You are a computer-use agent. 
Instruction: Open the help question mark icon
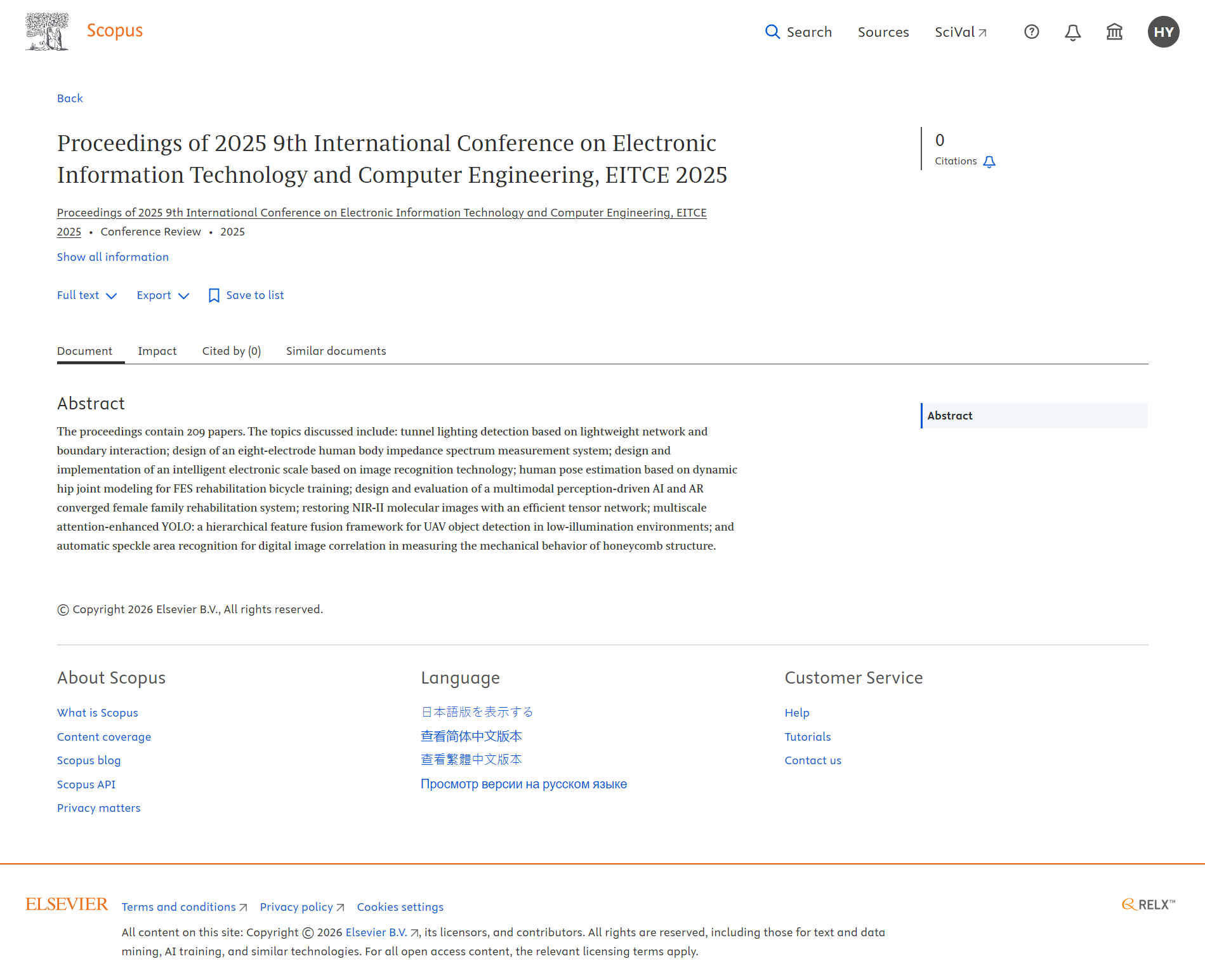tap(1031, 32)
